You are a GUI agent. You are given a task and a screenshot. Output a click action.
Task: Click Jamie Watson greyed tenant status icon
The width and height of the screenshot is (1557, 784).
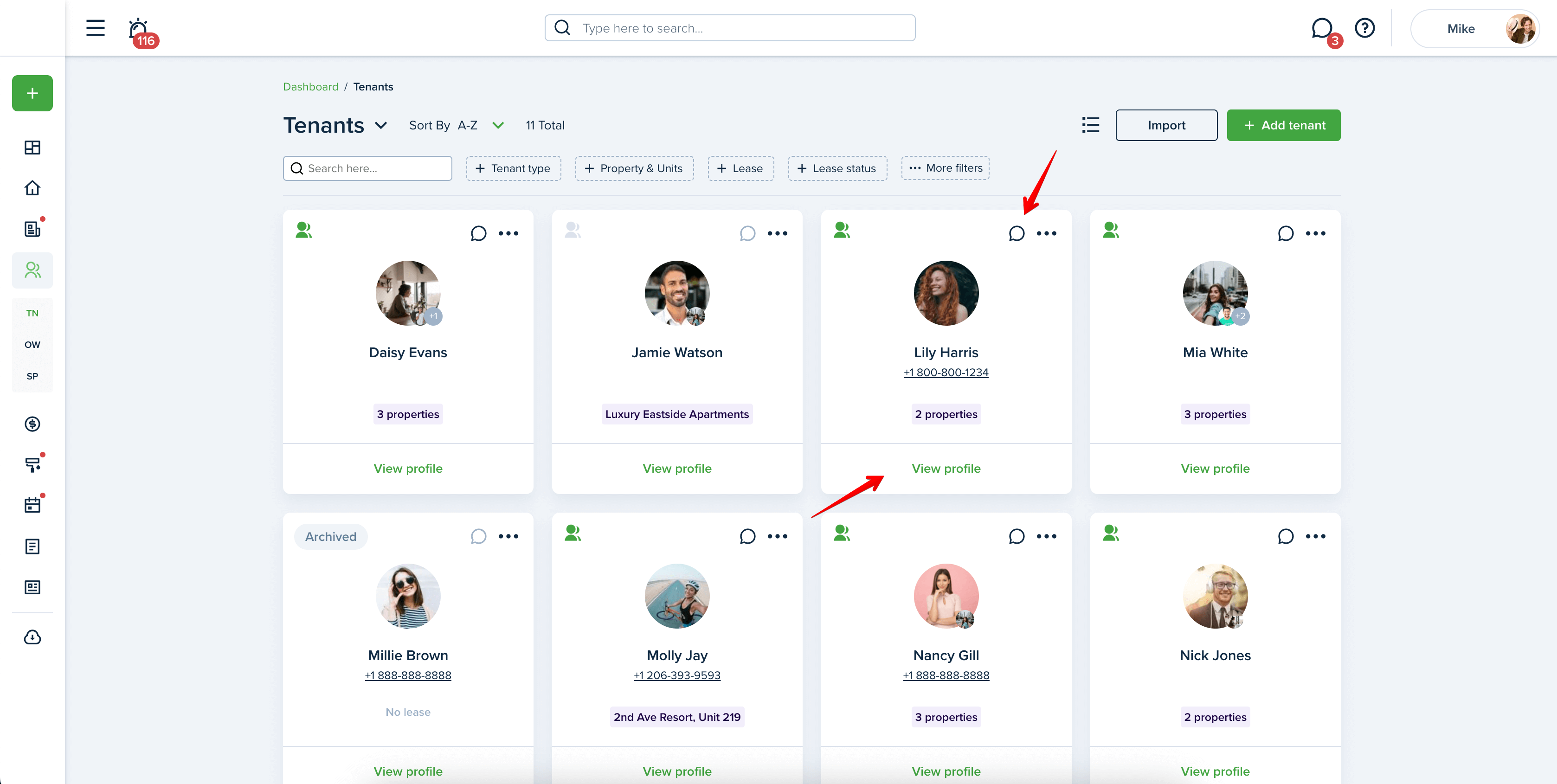tap(573, 230)
